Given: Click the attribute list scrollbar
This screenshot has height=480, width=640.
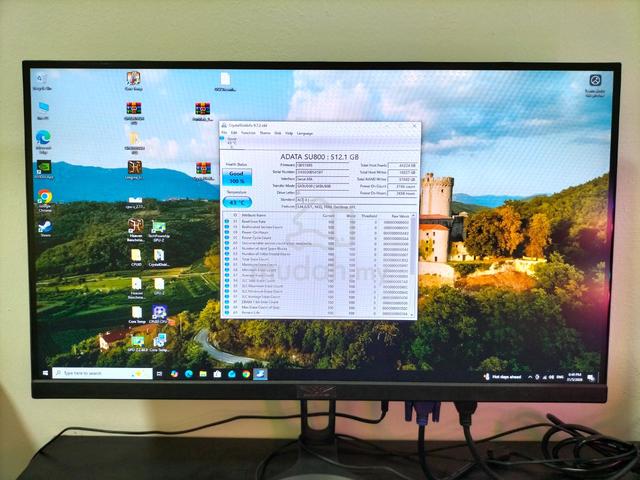Looking at the screenshot, I should coord(413,264).
